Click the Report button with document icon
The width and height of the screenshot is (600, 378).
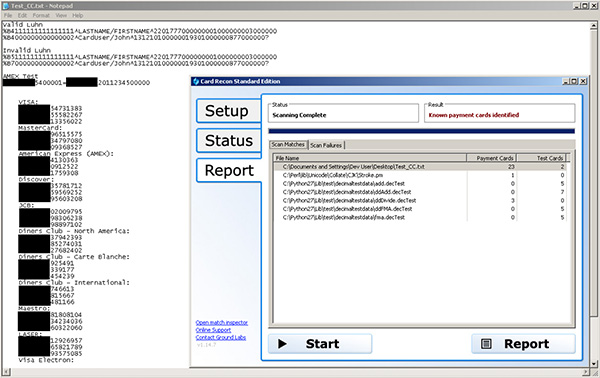[523, 344]
